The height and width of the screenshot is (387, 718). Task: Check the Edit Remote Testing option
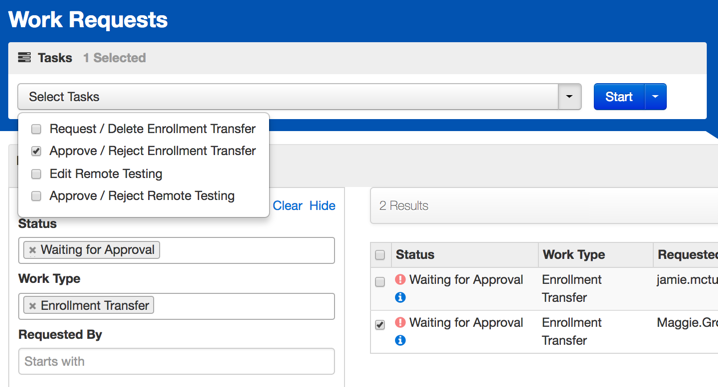(x=36, y=174)
